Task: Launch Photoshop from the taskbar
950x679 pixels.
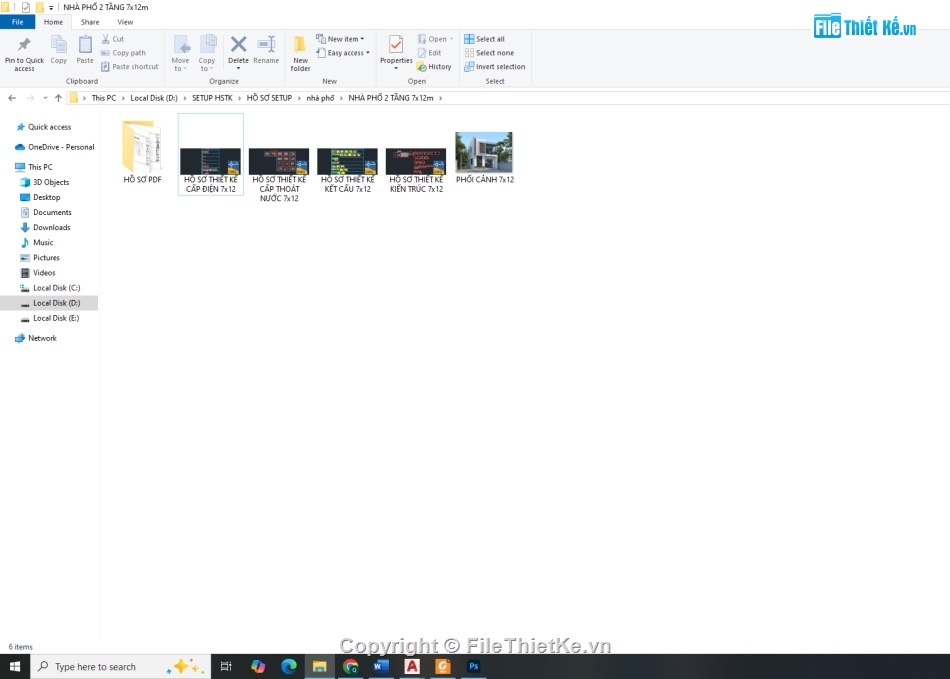Action: tap(474, 666)
